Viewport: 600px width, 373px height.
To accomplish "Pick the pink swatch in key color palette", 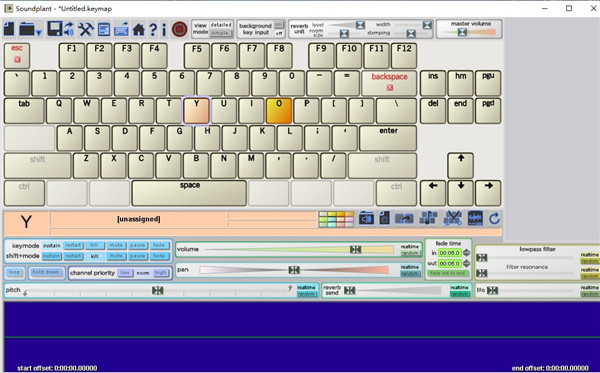I will [349, 220].
